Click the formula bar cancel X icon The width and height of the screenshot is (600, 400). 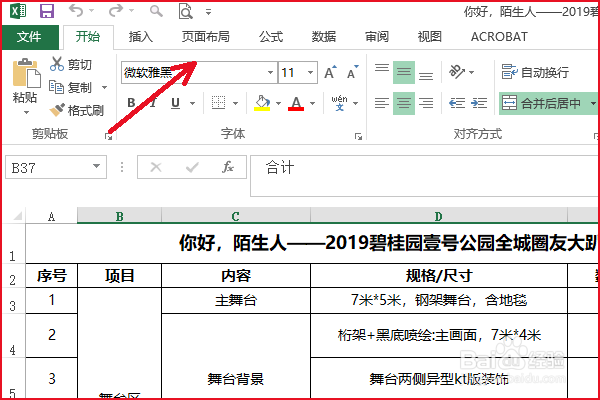(156, 167)
